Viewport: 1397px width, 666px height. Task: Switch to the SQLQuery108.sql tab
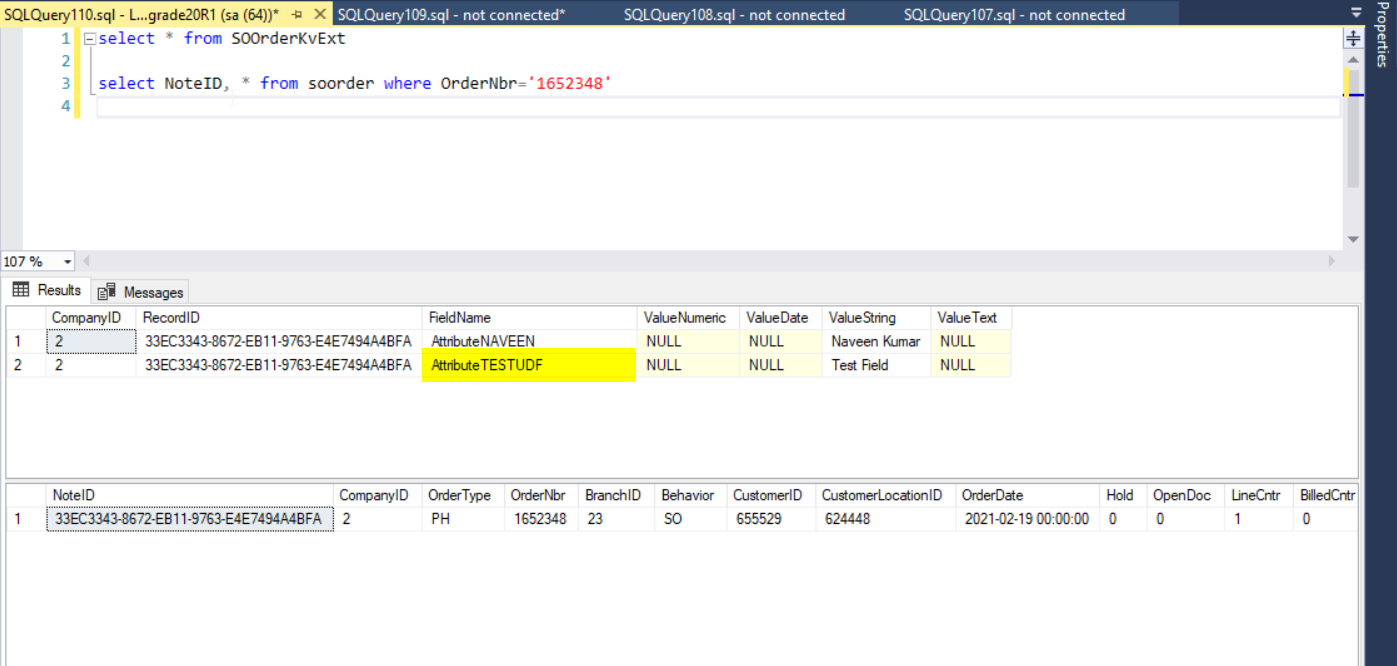point(734,15)
